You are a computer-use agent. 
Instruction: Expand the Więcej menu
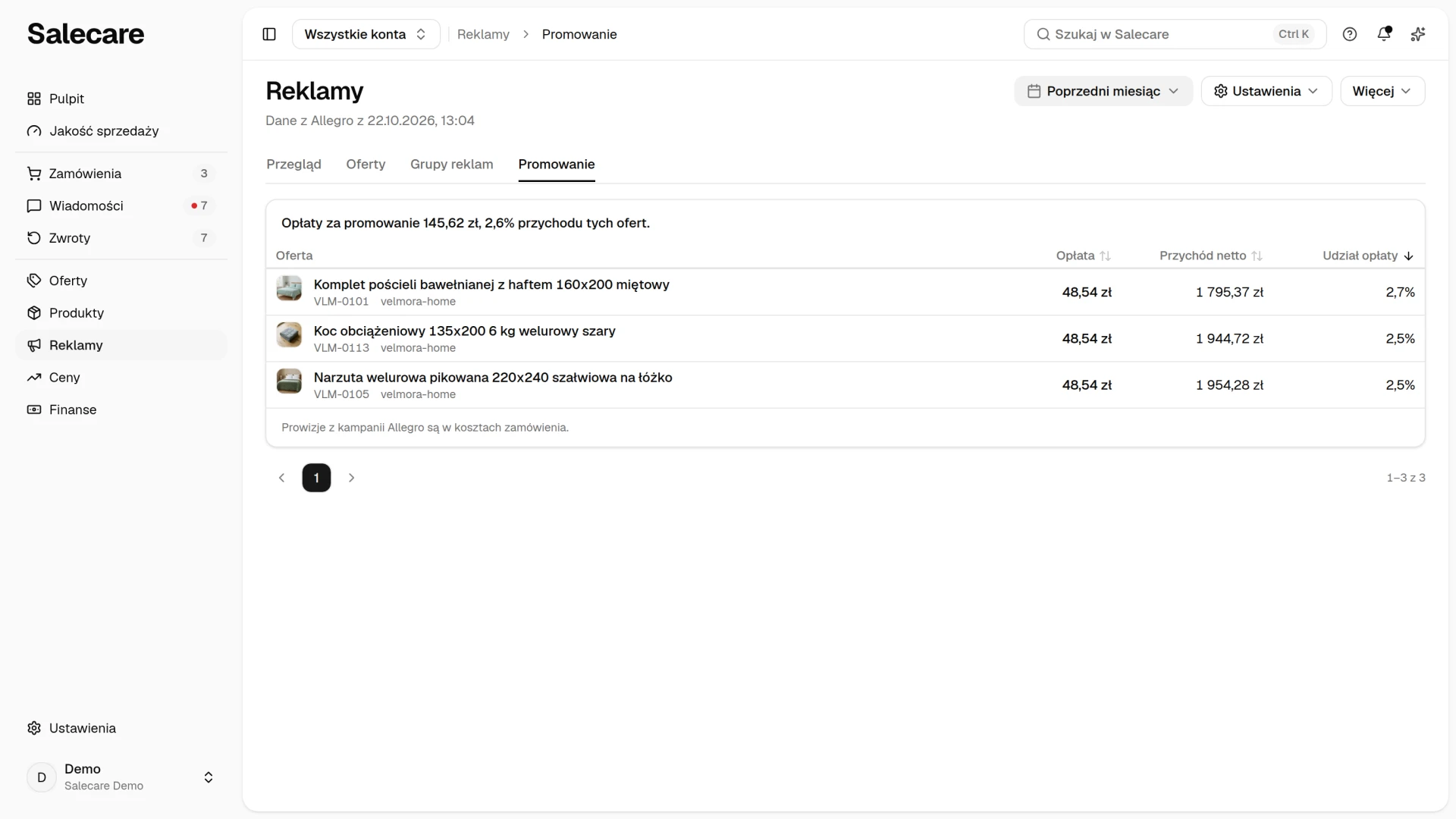[x=1382, y=91]
